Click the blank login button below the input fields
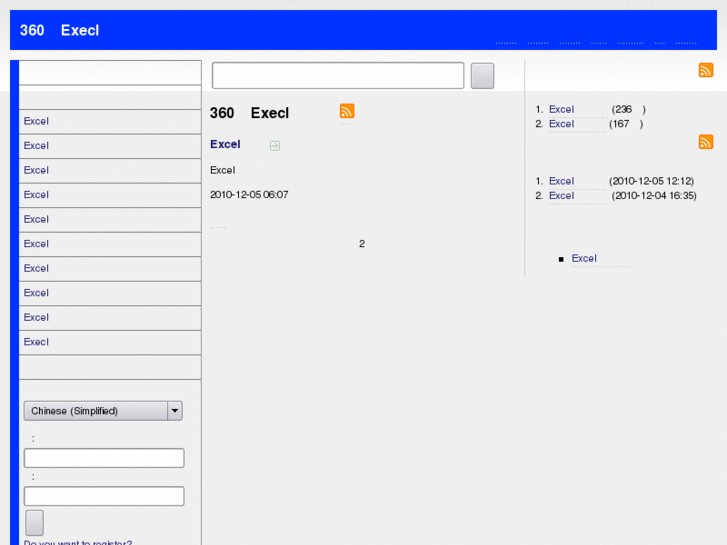 (34, 523)
